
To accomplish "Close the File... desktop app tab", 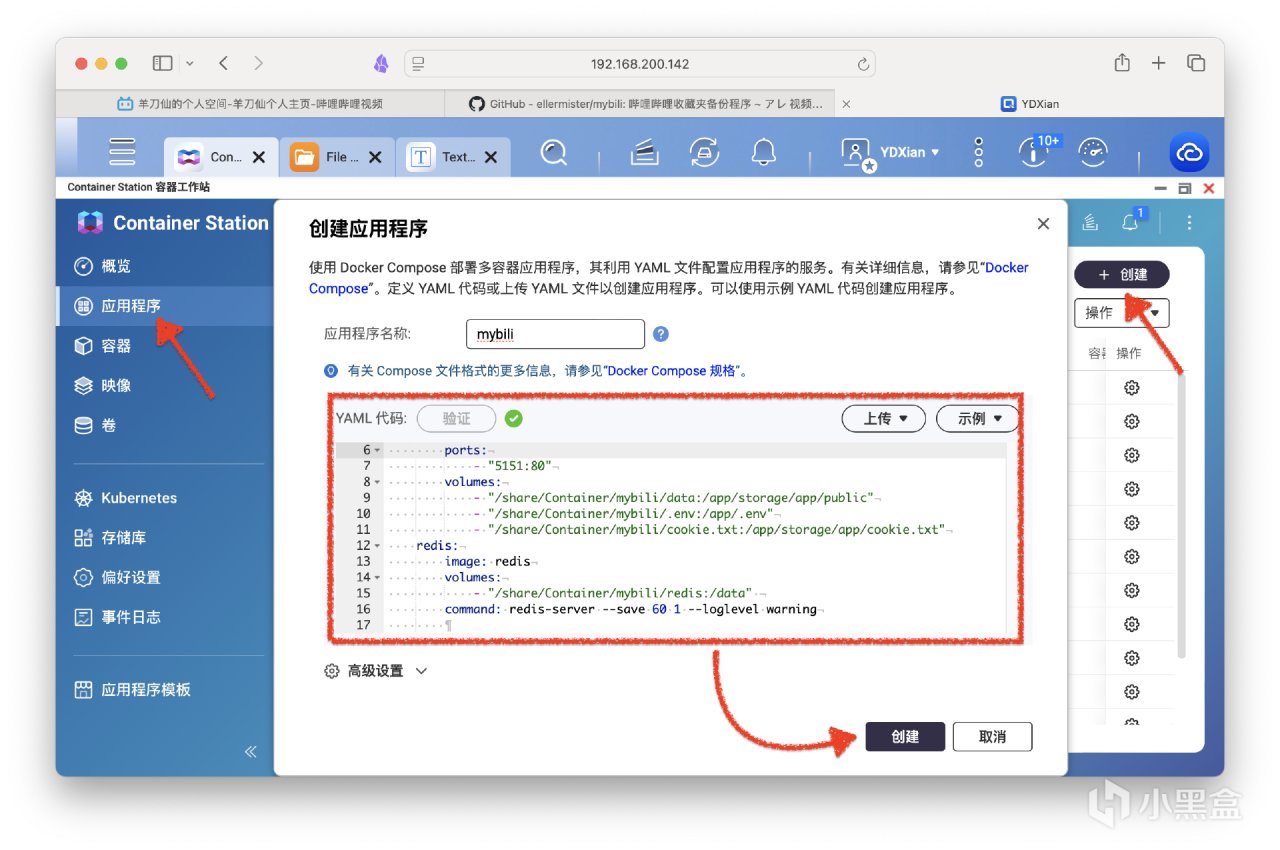I will coord(375,157).
